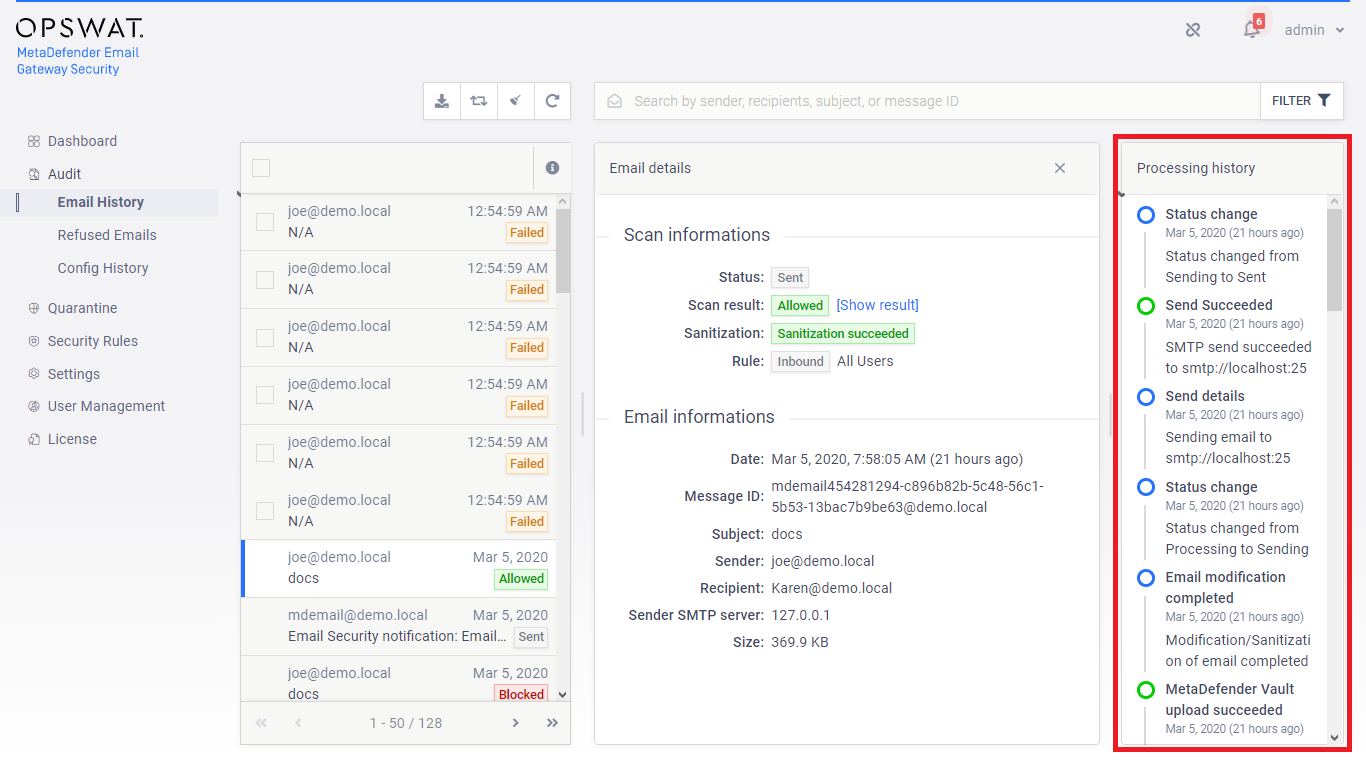Click the green Allowed scan result badge in details
This screenshot has width=1366, height=768.
click(x=800, y=306)
